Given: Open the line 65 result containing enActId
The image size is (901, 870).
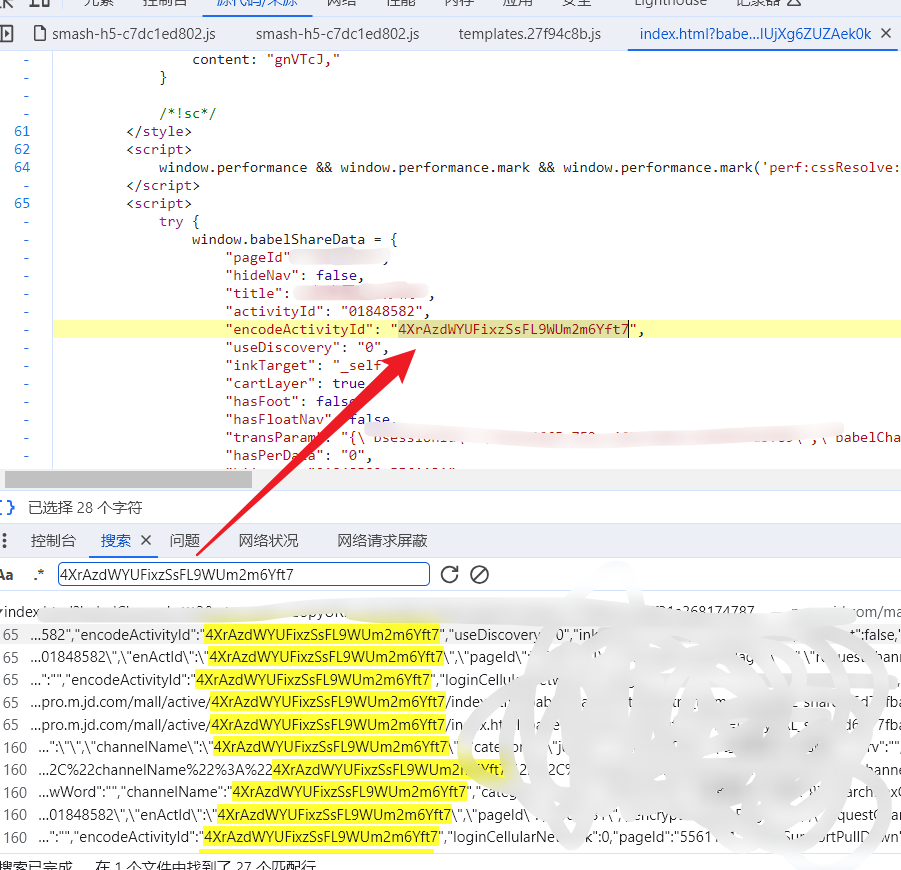Looking at the screenshot, I should coord(450,657).
